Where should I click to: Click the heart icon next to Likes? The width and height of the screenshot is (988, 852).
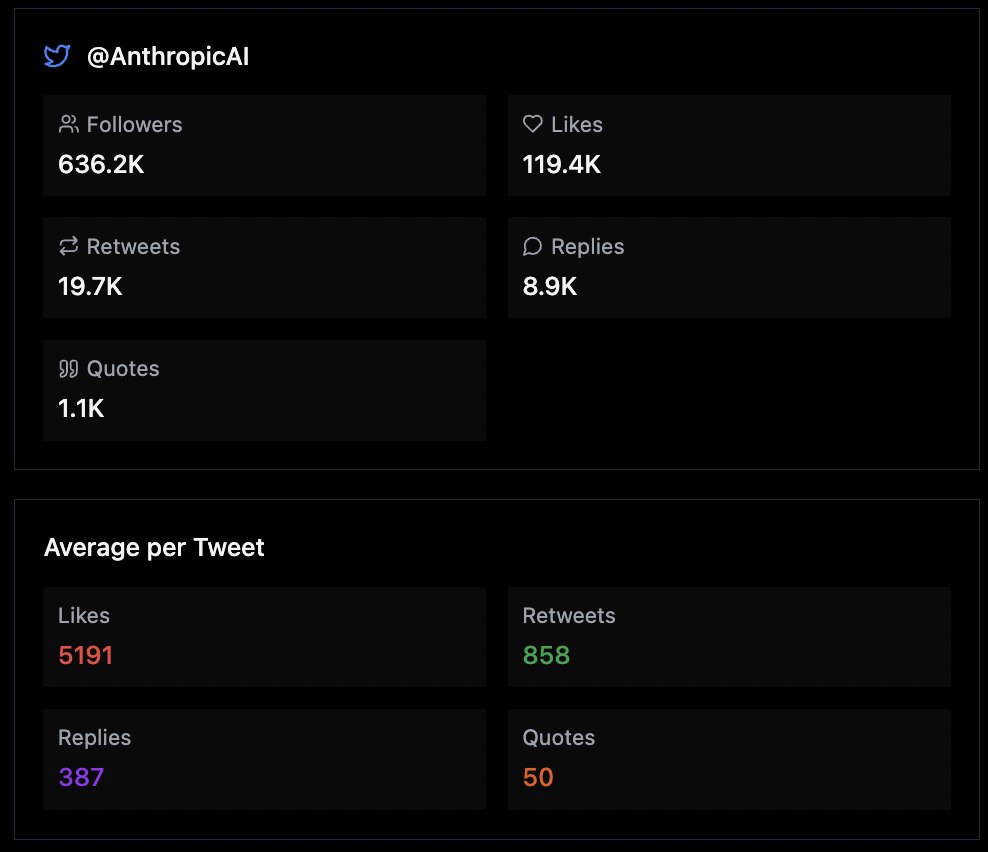(532, 124)
